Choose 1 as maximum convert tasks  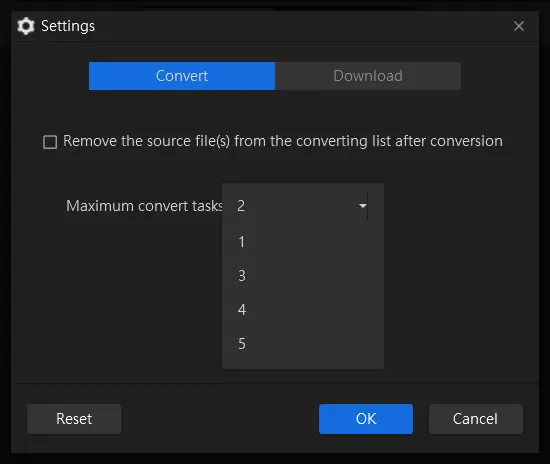tap(303, 242)
